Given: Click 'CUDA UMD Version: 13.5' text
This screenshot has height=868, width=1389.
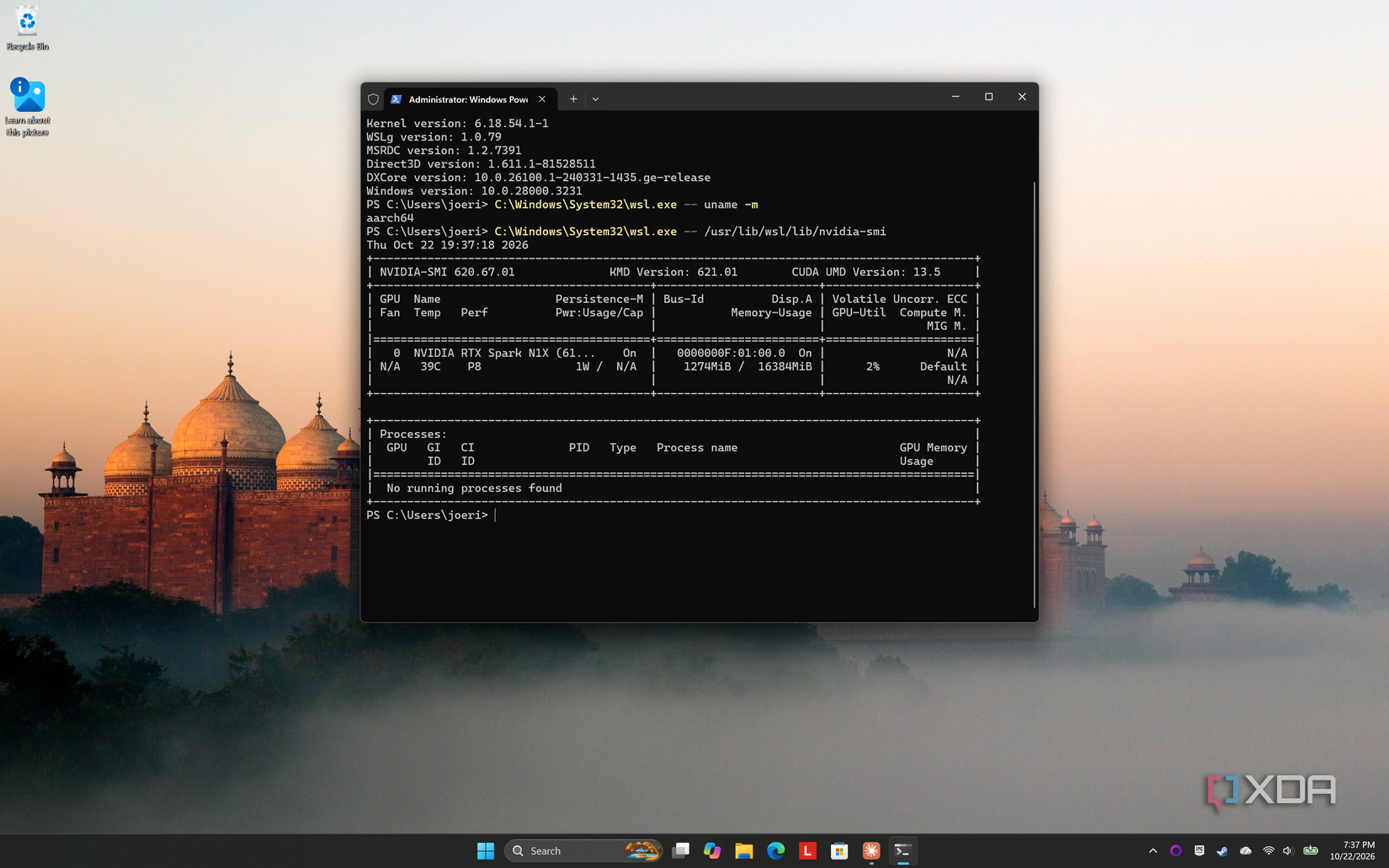Looking at the screenshot, I should tap(865, 272).
